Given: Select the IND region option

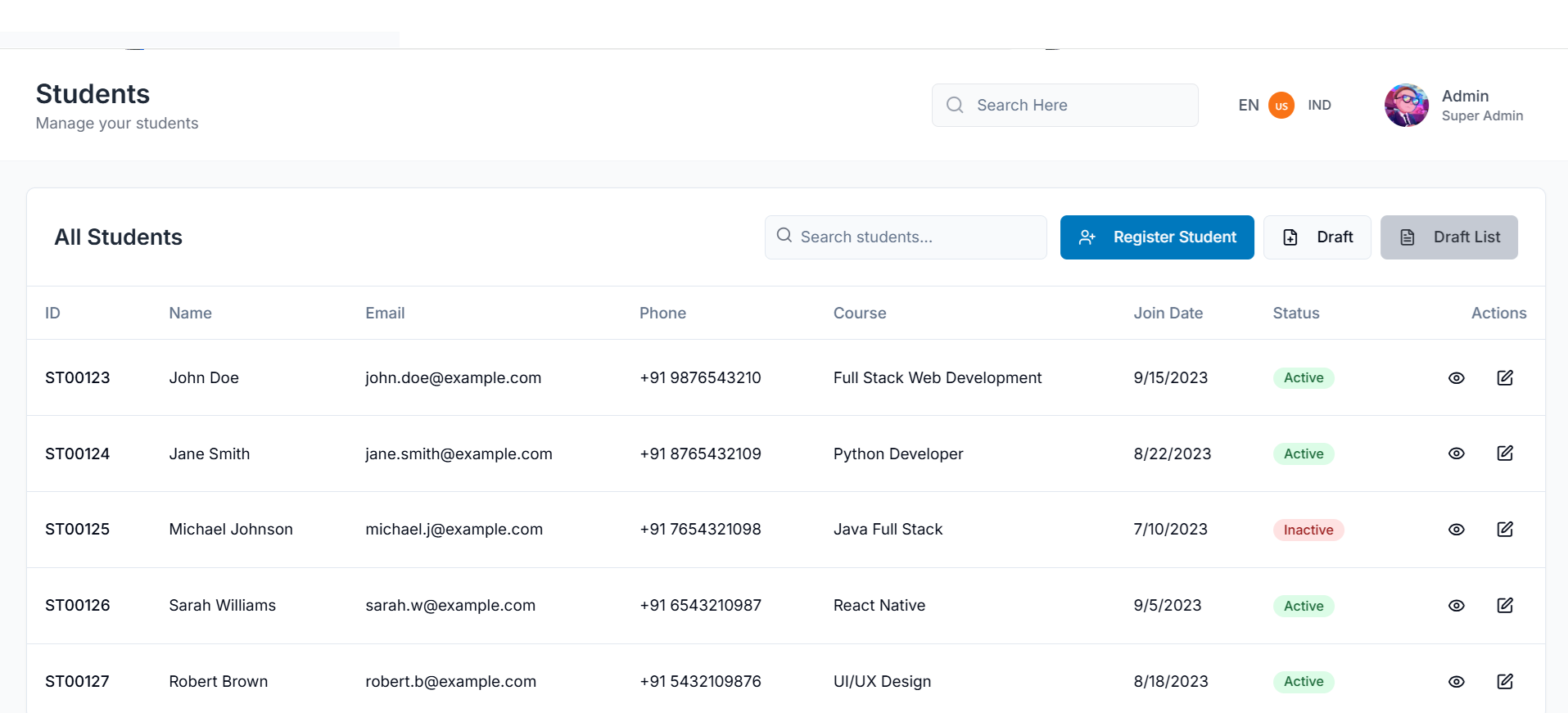Looking at the screenshot, I should coord(1319,106).
